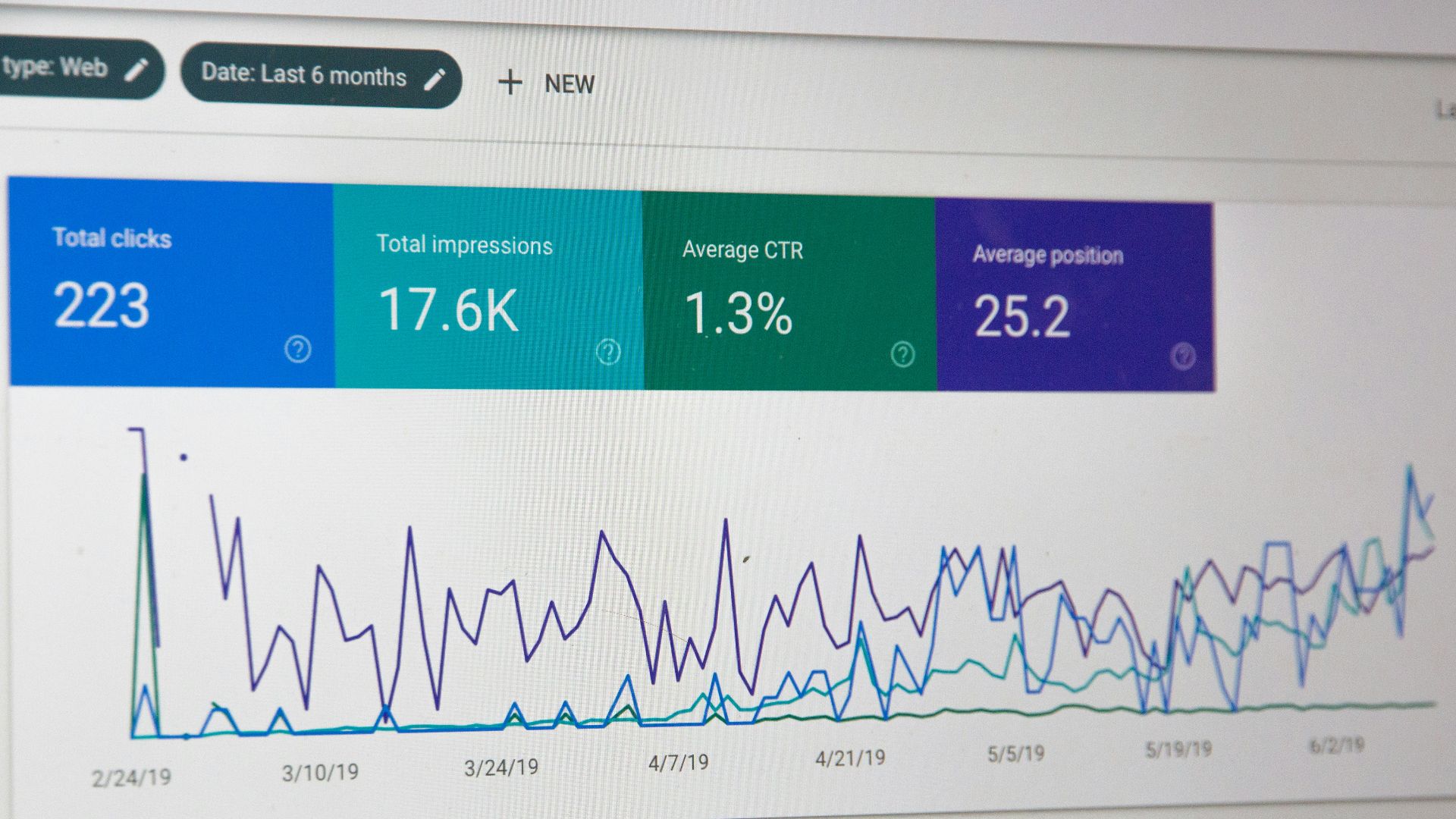Select NEW to add a comparison filter
The image size is (1456, 819).
coord(569,83)
